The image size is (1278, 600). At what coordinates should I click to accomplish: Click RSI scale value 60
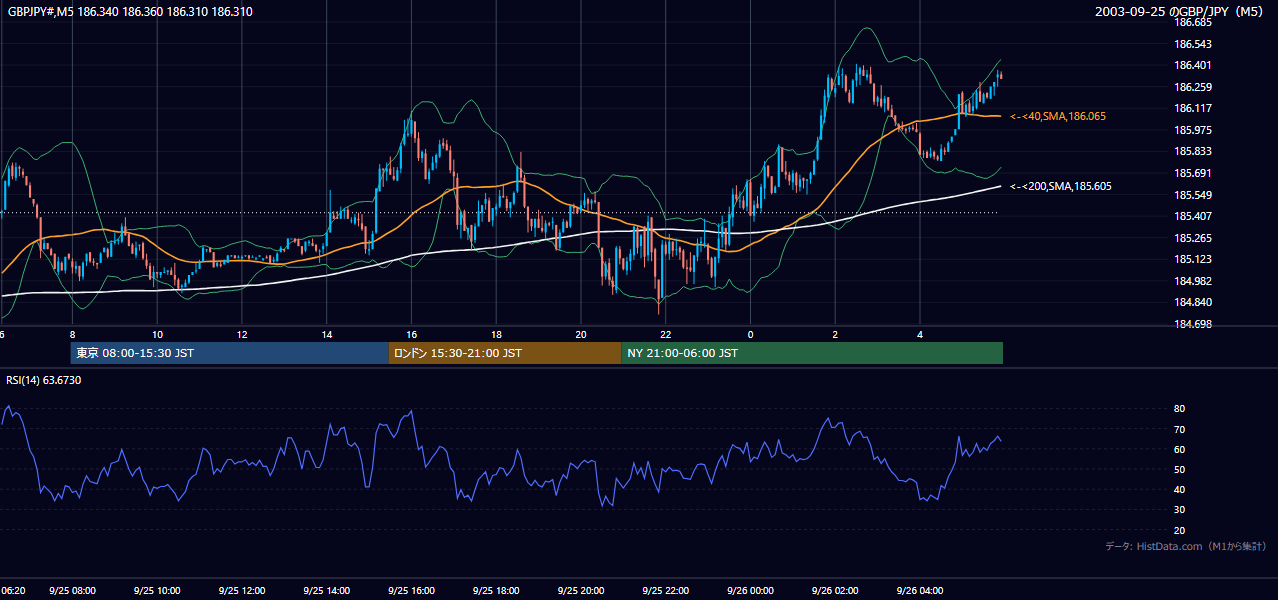click(1180, 449)
